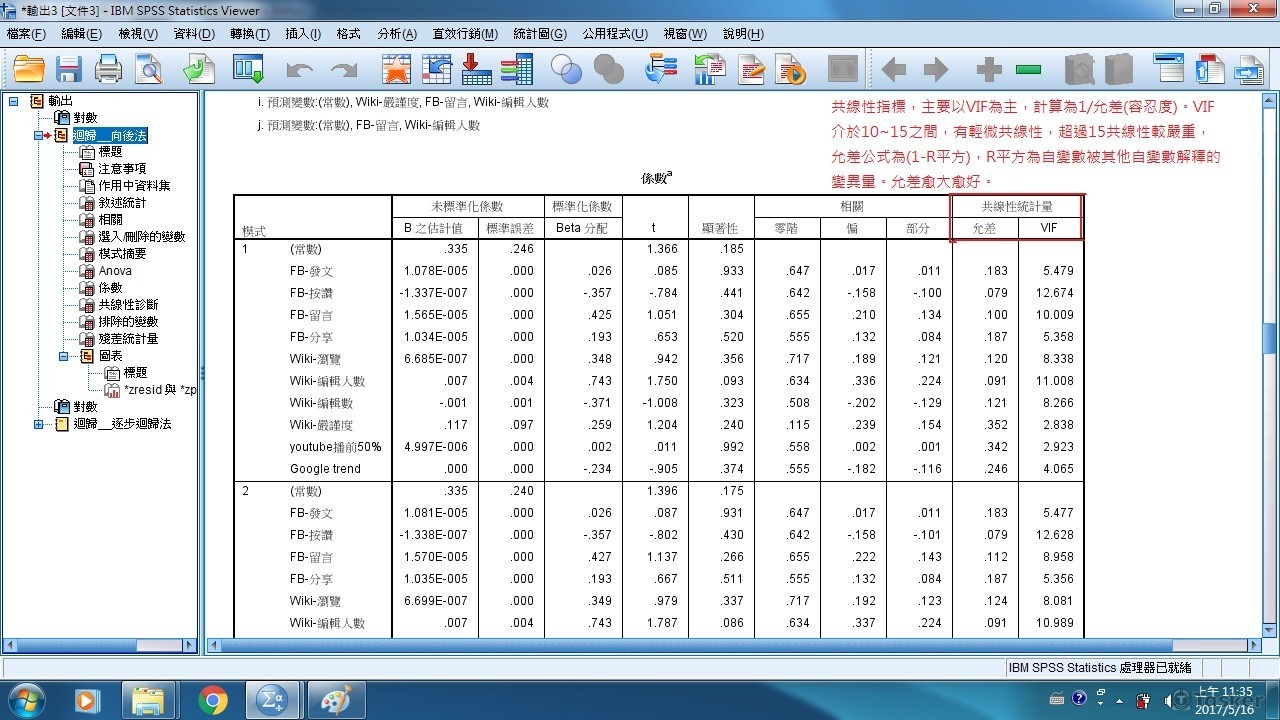This screenshot has width=1280, height=720.
Task: Open the 分析(A) menu
Action: [x=396, y=34]
